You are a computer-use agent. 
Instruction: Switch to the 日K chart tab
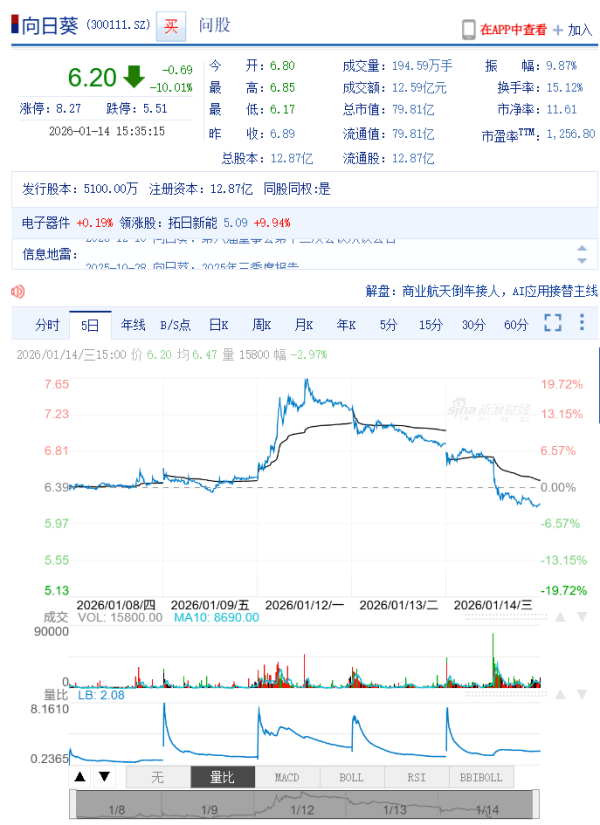[x=219, y=324]
